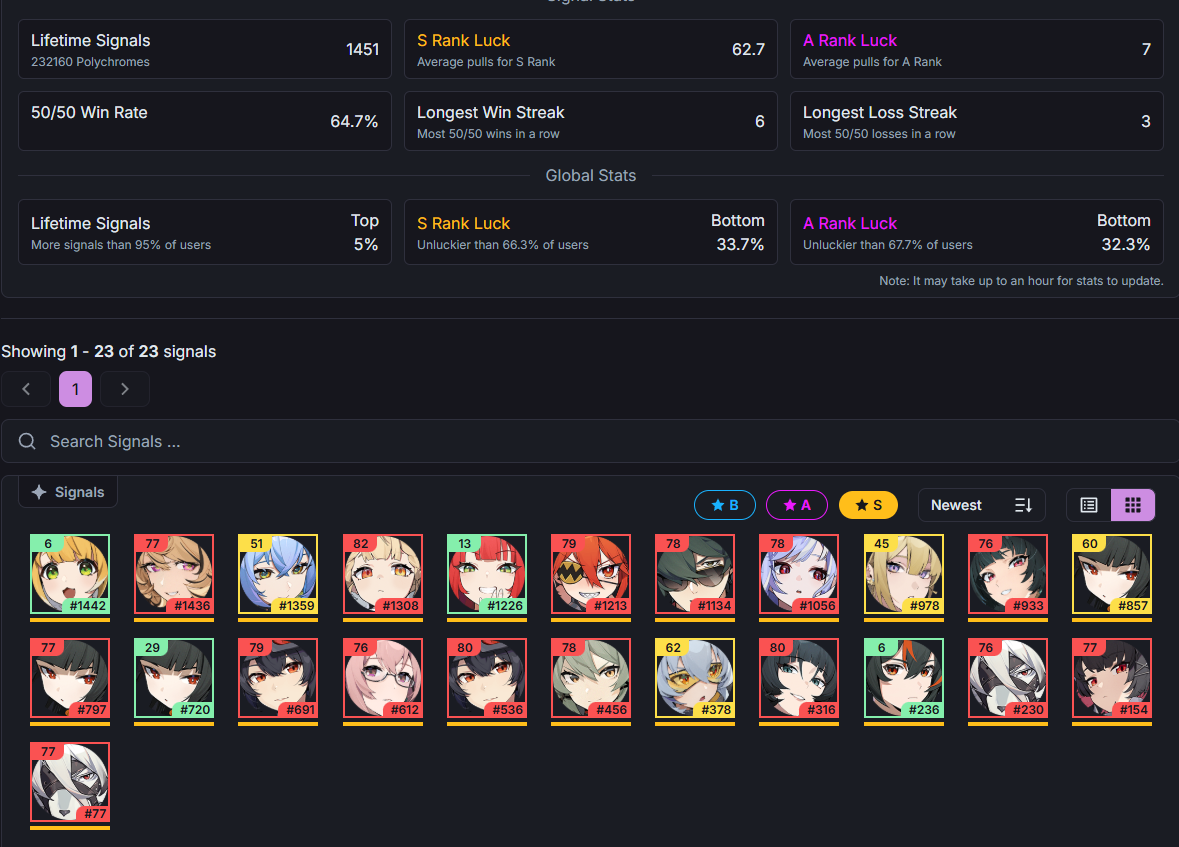
Task: Select global A Rank Luck Bottom 32.3% card
Action: click(977, 232)
